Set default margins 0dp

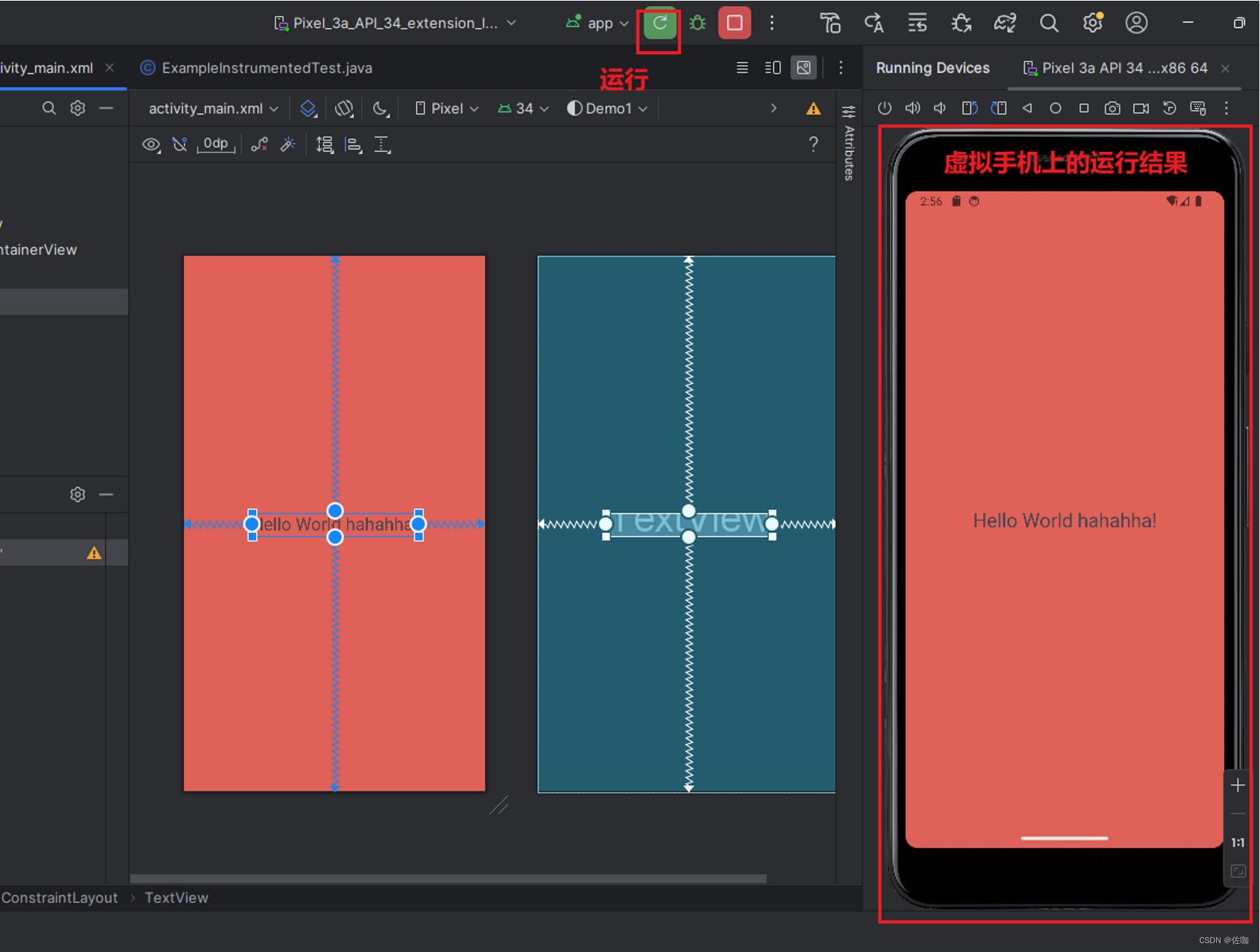(x=216, y=145)
